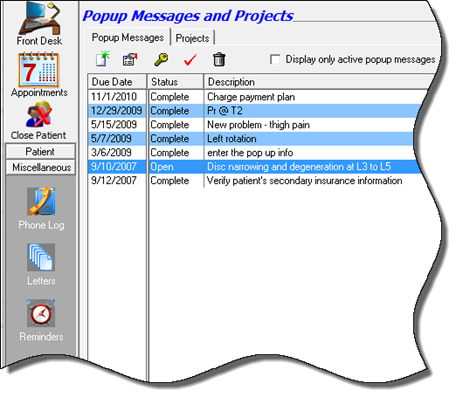Switch to the Projects tab

click(192, 38)
